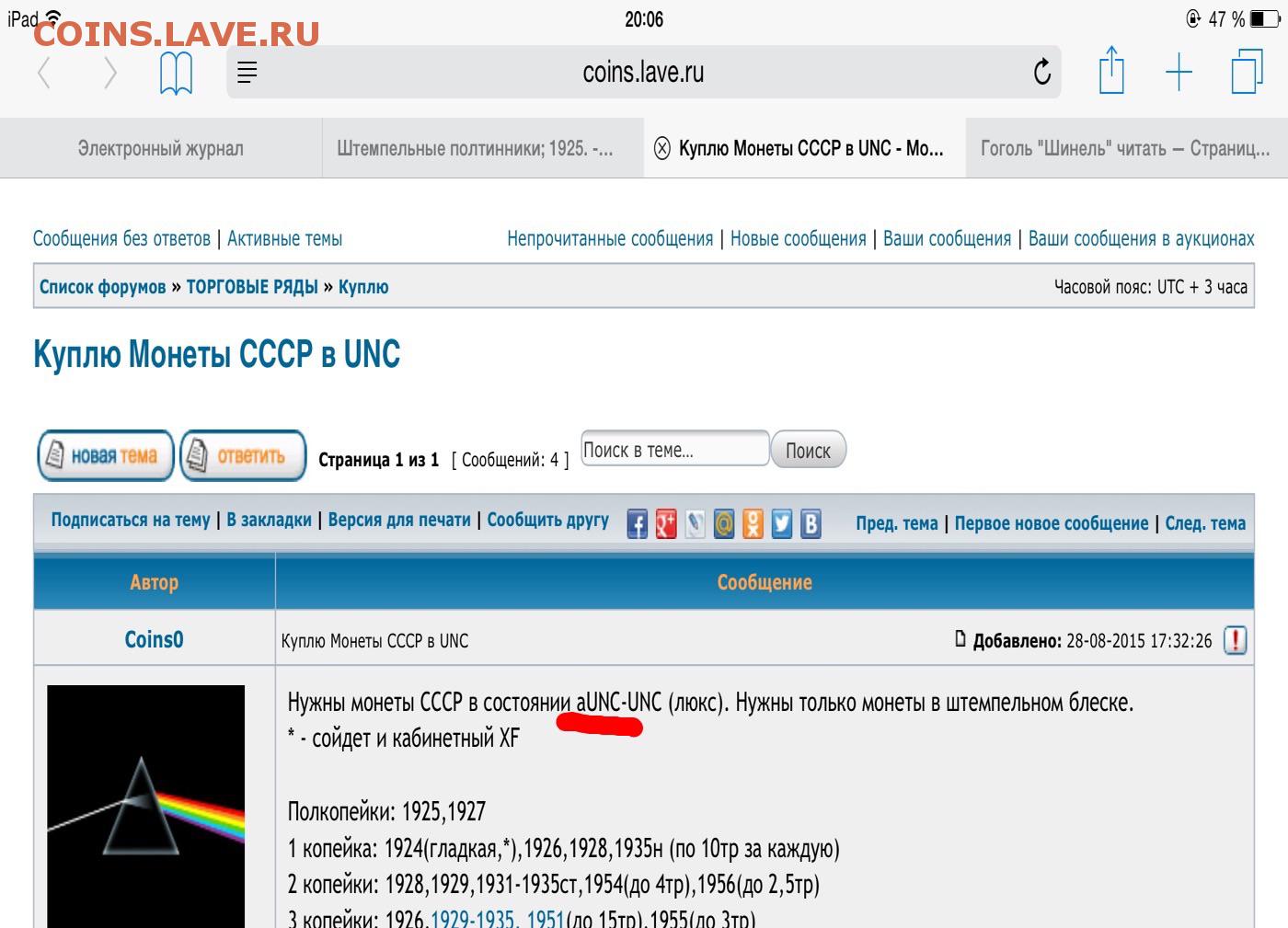Screen dimensions: 1288x928
Task: Switch to the 'Электронный журнал' tab
Action: tap(161, 148)
